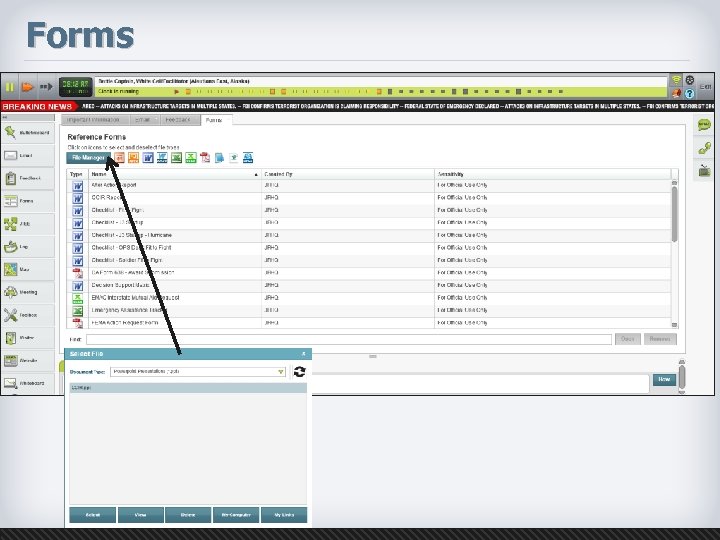Sort by the Created By column header

click(348, 174)
